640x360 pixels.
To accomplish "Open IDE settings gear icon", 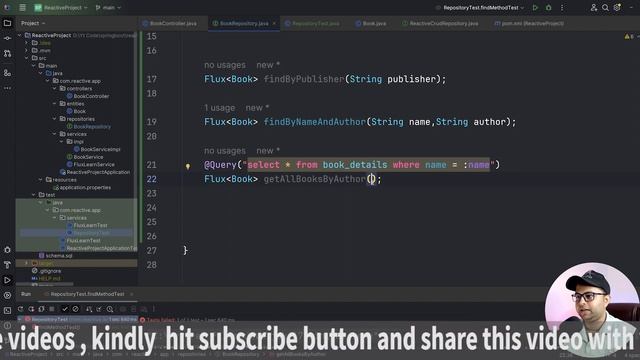I will coord(617,8).
